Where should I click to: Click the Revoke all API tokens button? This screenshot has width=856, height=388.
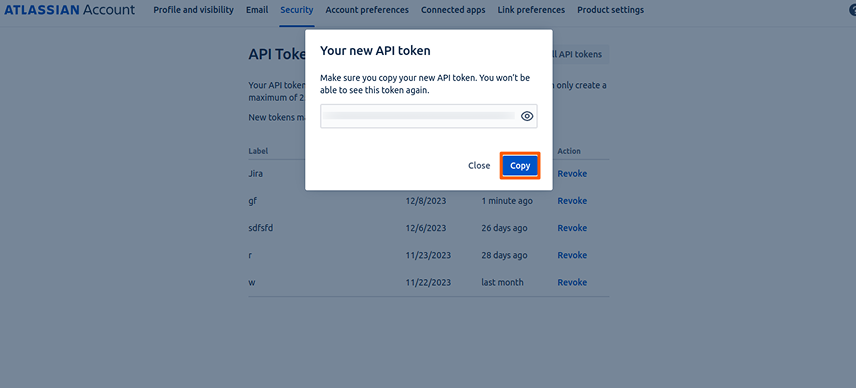580,55
